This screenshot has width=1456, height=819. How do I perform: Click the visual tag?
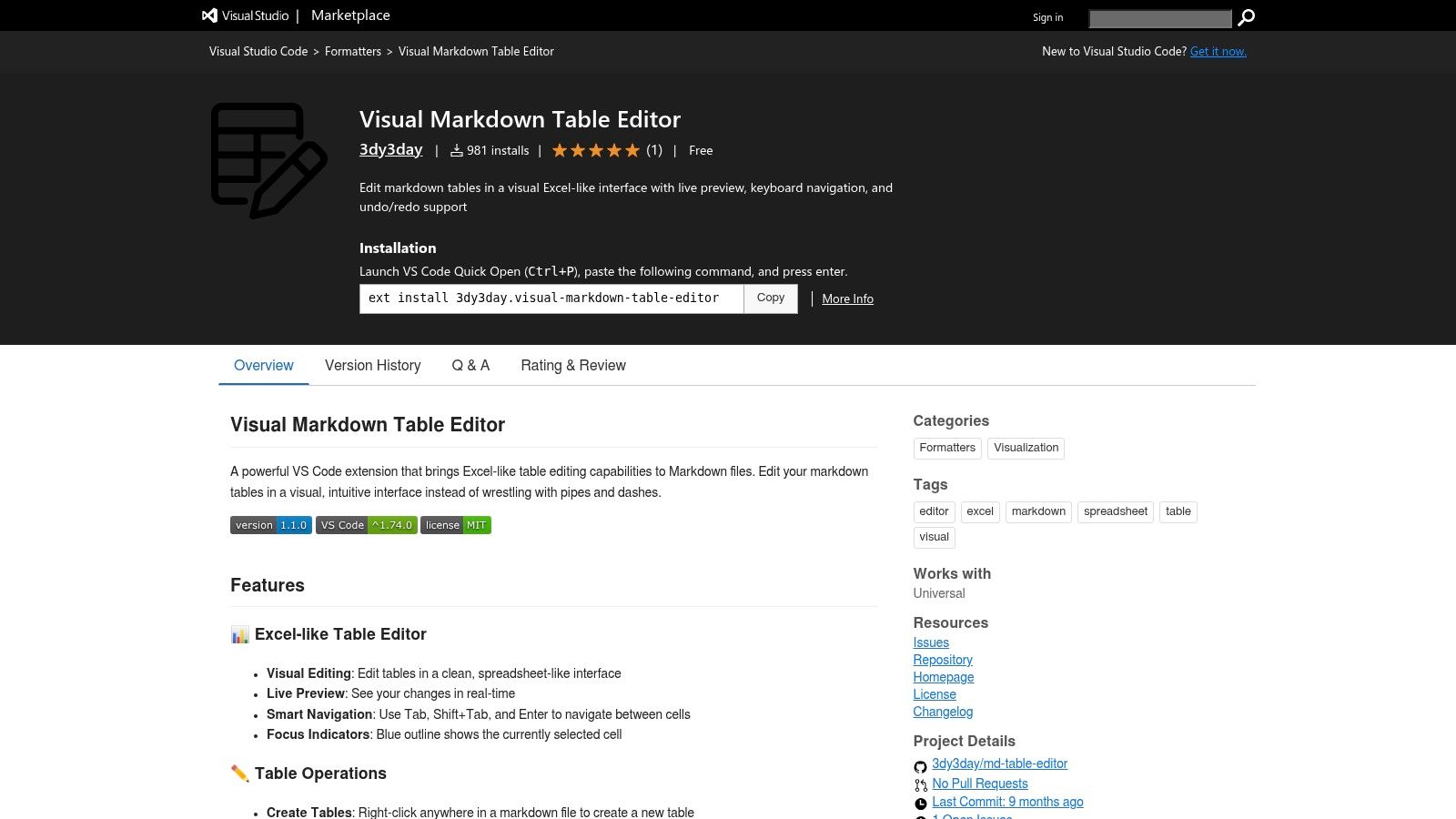click(934, 537)
